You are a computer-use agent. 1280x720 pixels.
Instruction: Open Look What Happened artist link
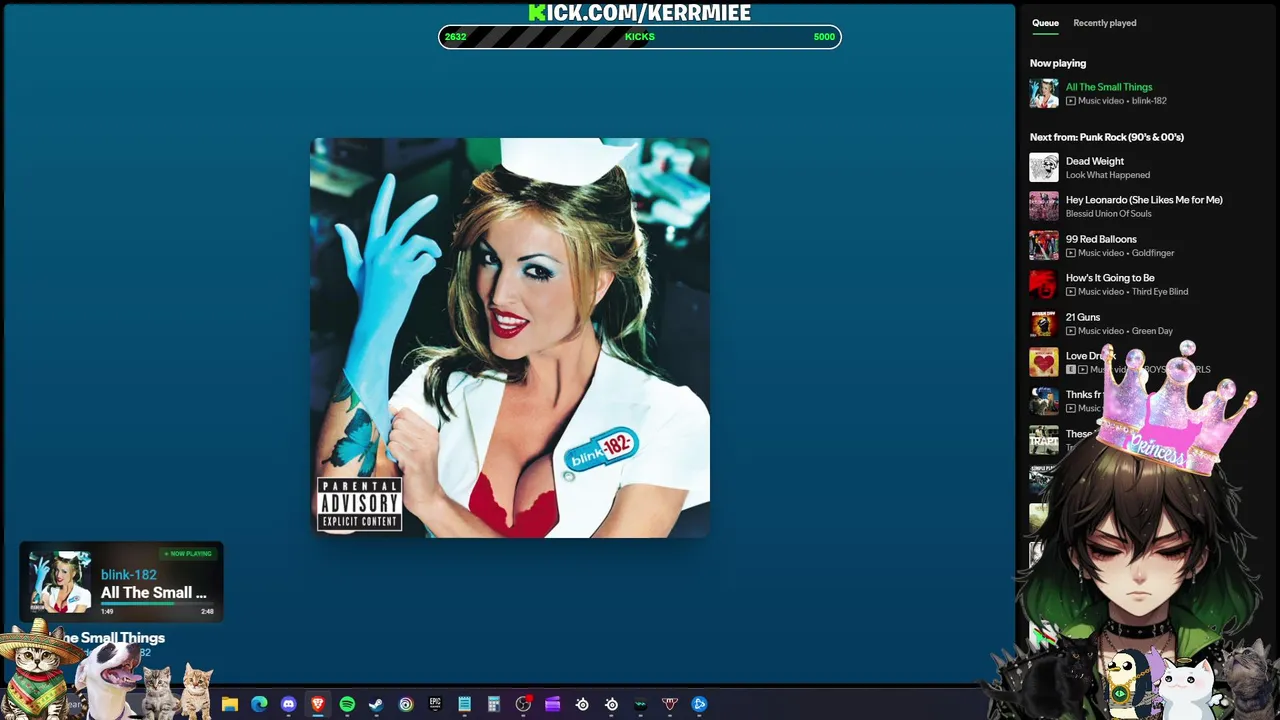click(1107, 175)
